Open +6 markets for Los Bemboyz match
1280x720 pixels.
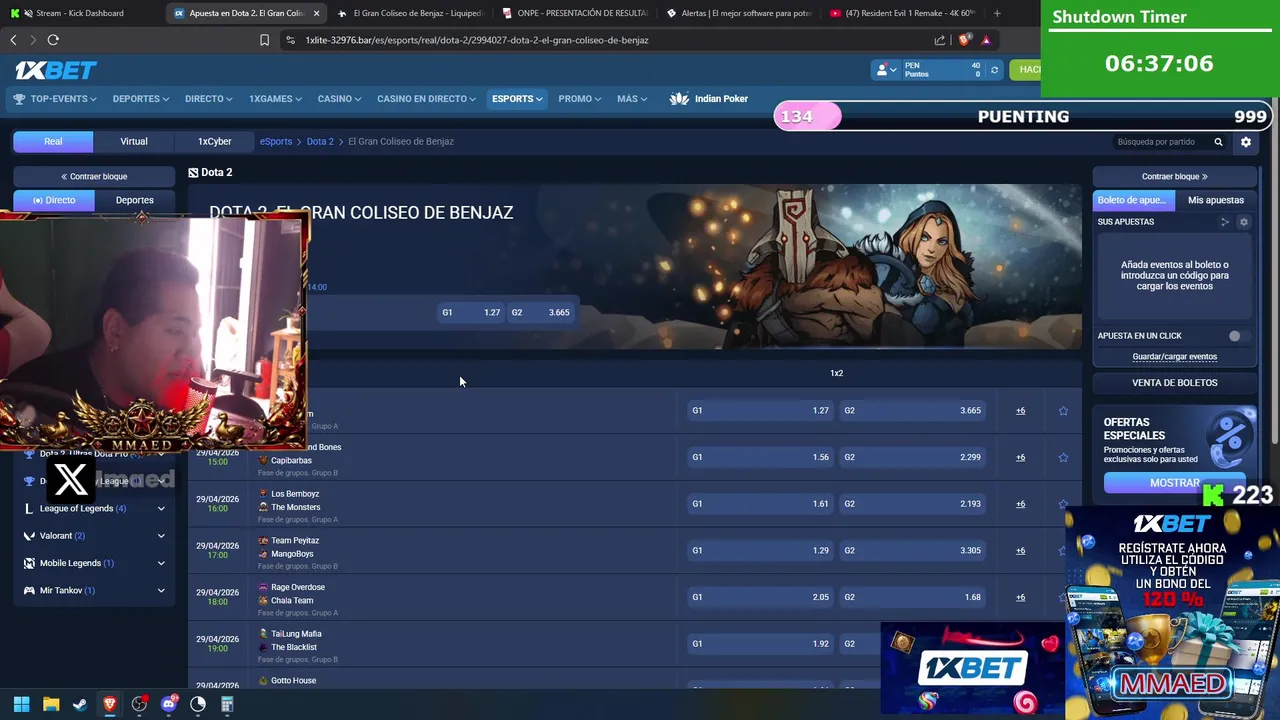(1020, 504)
